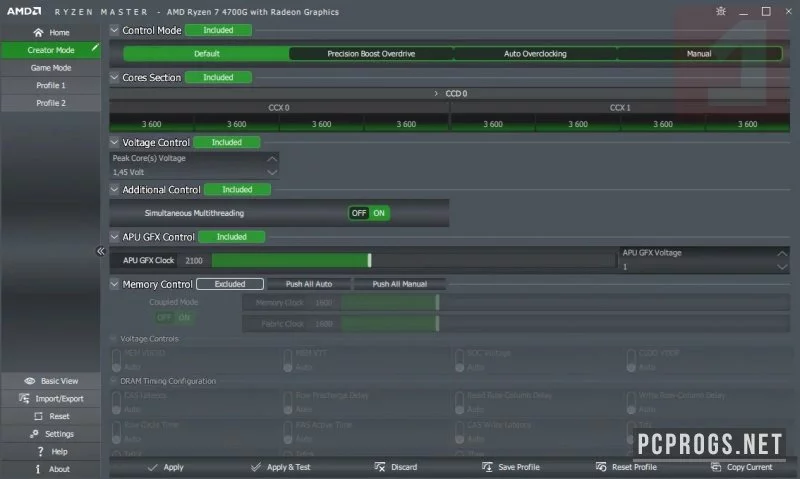The width and height of the screenshot is (800, 479).
Task: Click the Creator Mode edit pencil icon
Action: [x=95, y=47]
